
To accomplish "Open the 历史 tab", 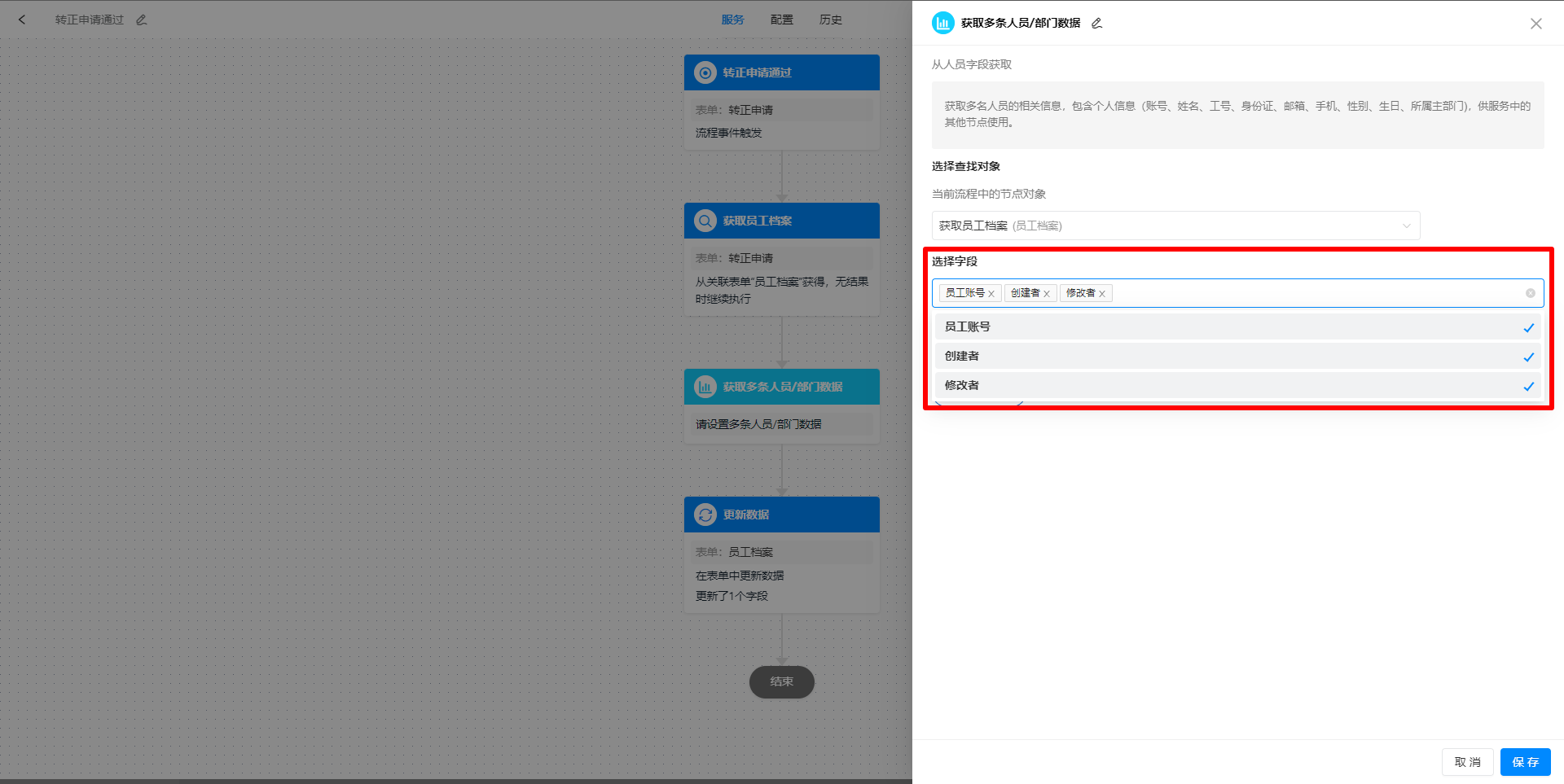I will [830, 20].
